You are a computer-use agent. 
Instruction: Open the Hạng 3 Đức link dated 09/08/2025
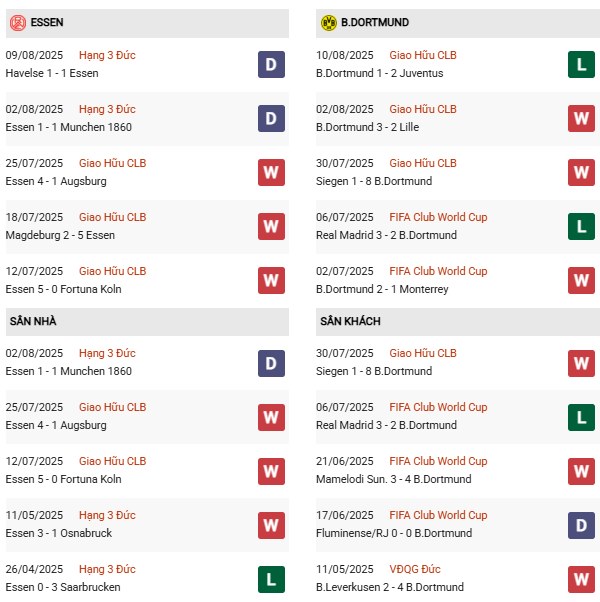(107, 55)
